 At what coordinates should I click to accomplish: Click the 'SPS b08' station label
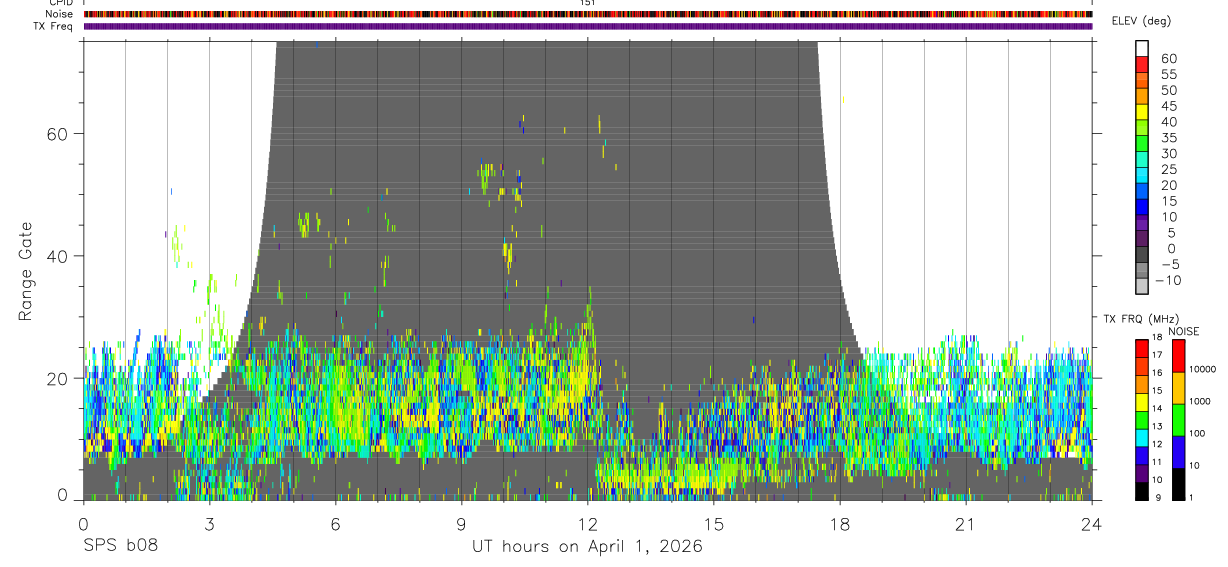click(120, 546)
